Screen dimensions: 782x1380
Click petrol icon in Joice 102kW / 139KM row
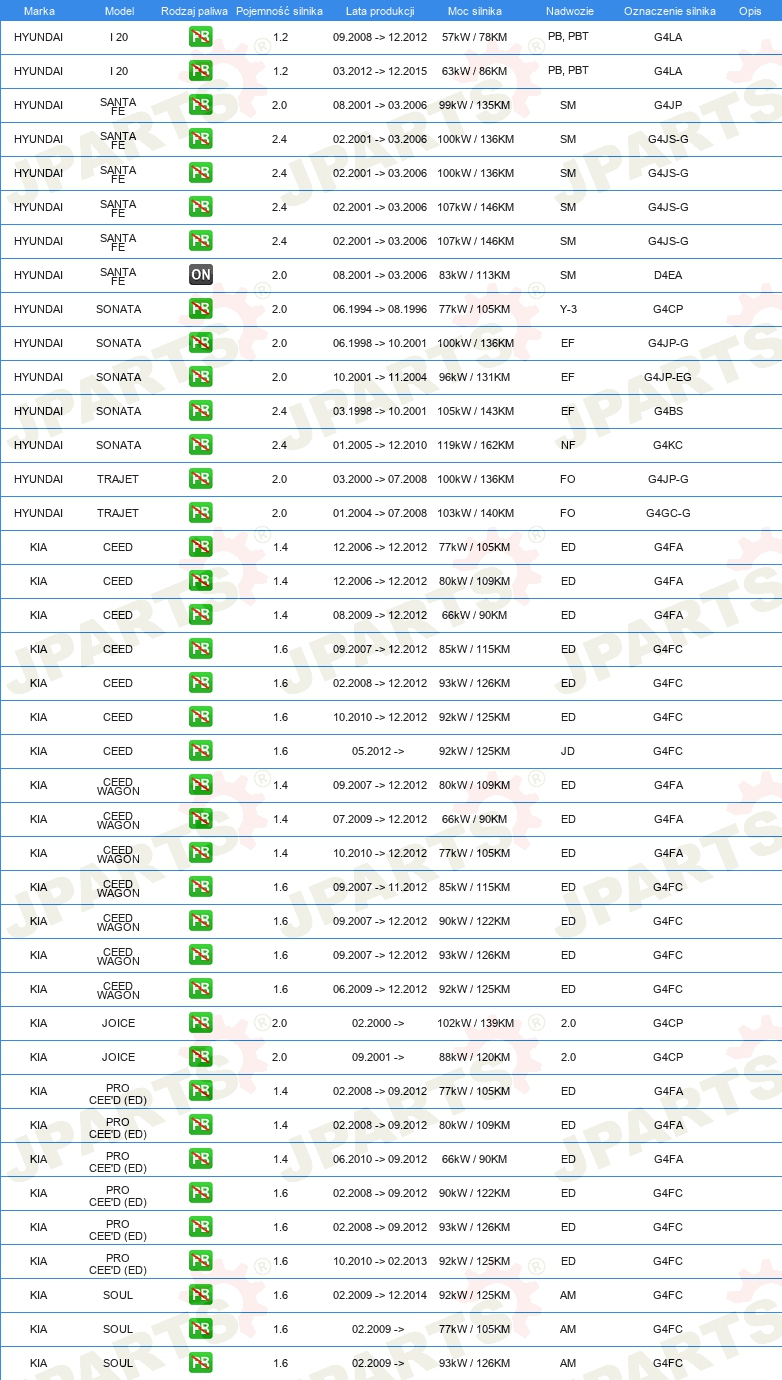pyautogui.click(x=201, y=1023)
